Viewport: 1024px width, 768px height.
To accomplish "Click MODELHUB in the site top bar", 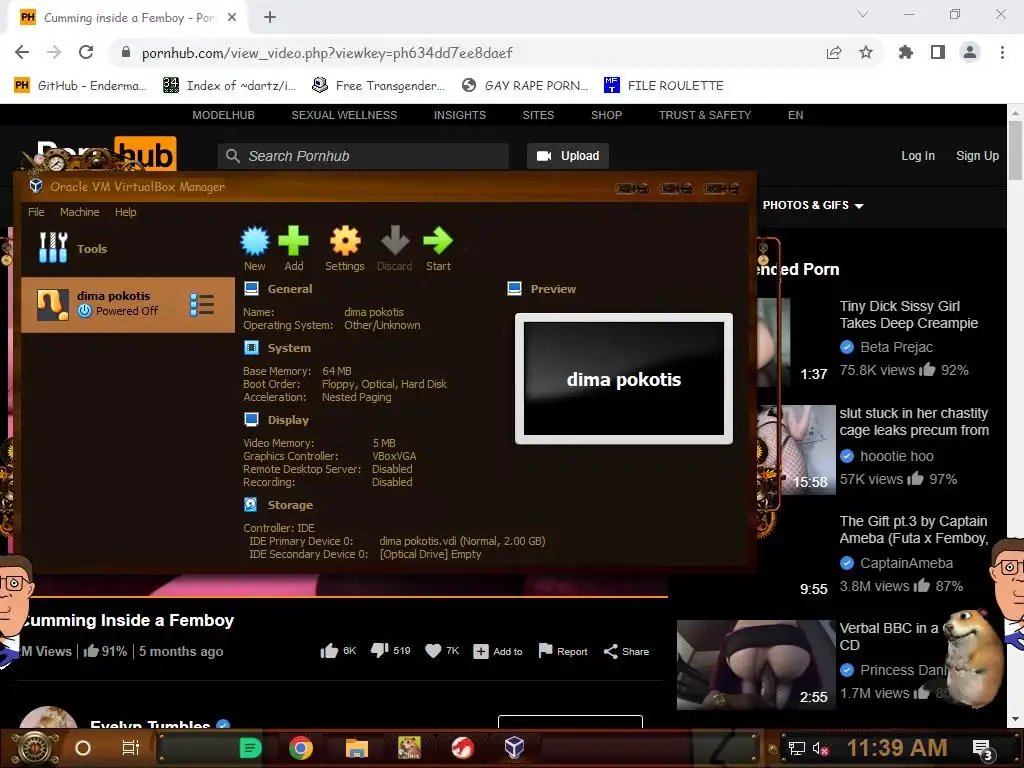I will coord(223,115).
